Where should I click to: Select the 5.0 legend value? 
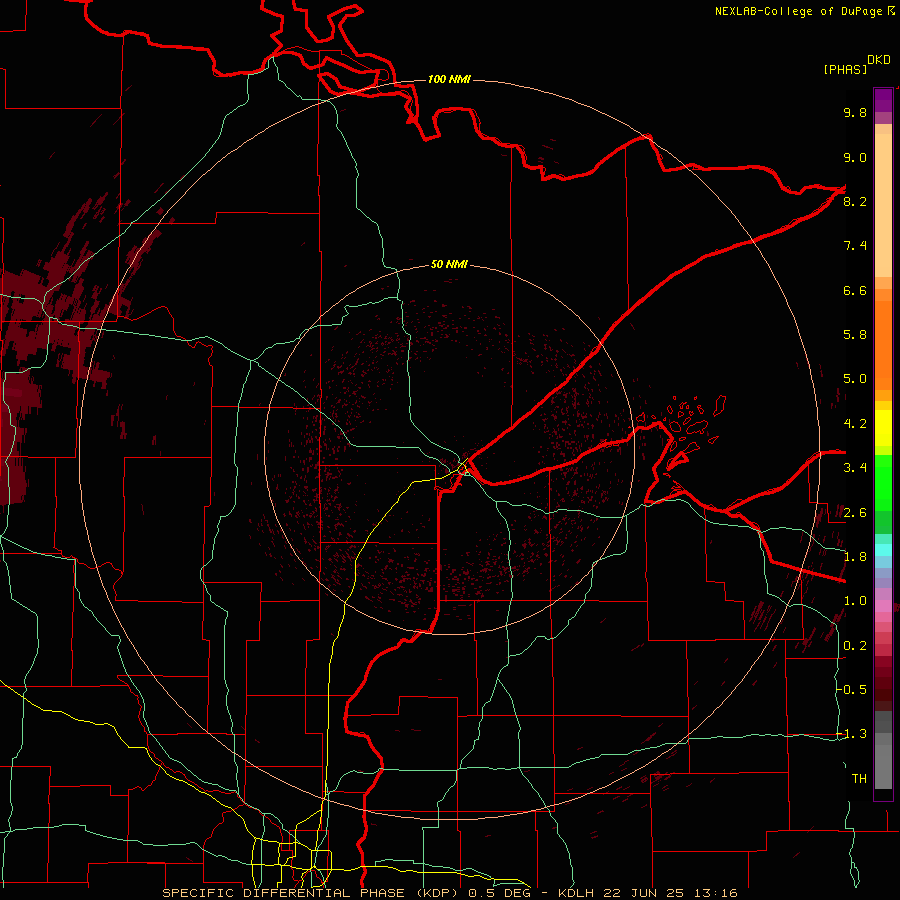pyautogui.click(x=855, y=379)
